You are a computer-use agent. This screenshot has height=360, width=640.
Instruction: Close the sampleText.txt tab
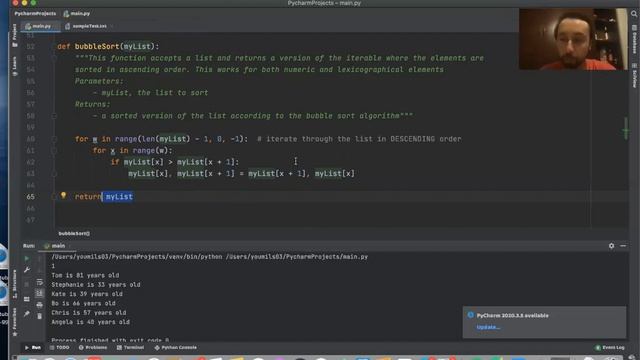112,26
